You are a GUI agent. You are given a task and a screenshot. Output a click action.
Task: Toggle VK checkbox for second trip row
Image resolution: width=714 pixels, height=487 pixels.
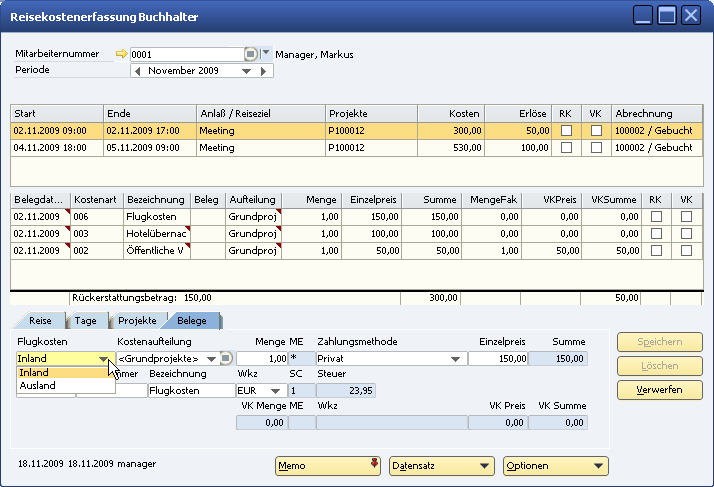click(x=596, y=148)
